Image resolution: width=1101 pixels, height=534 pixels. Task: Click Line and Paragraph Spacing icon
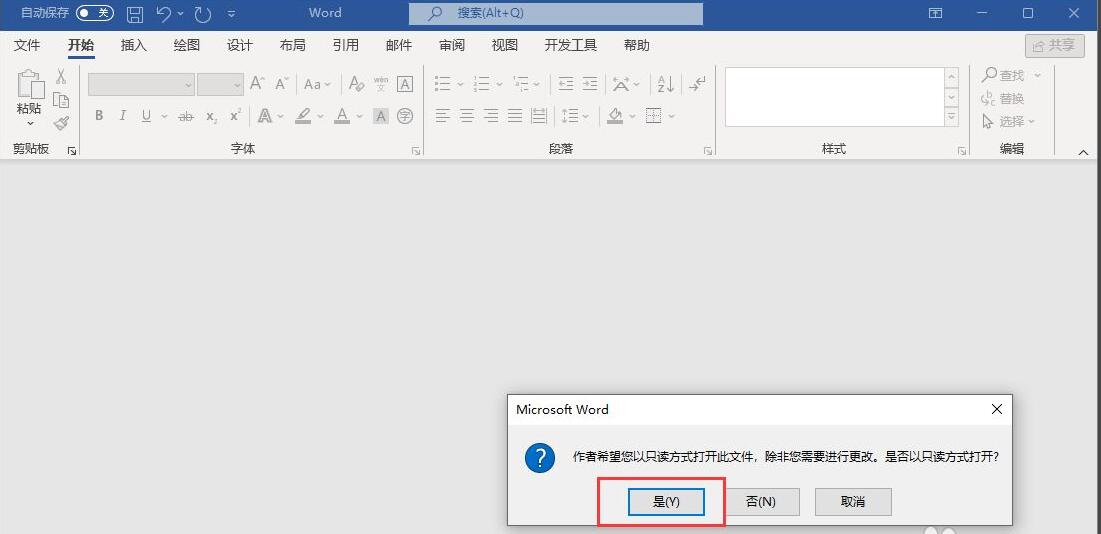point(571,116)
